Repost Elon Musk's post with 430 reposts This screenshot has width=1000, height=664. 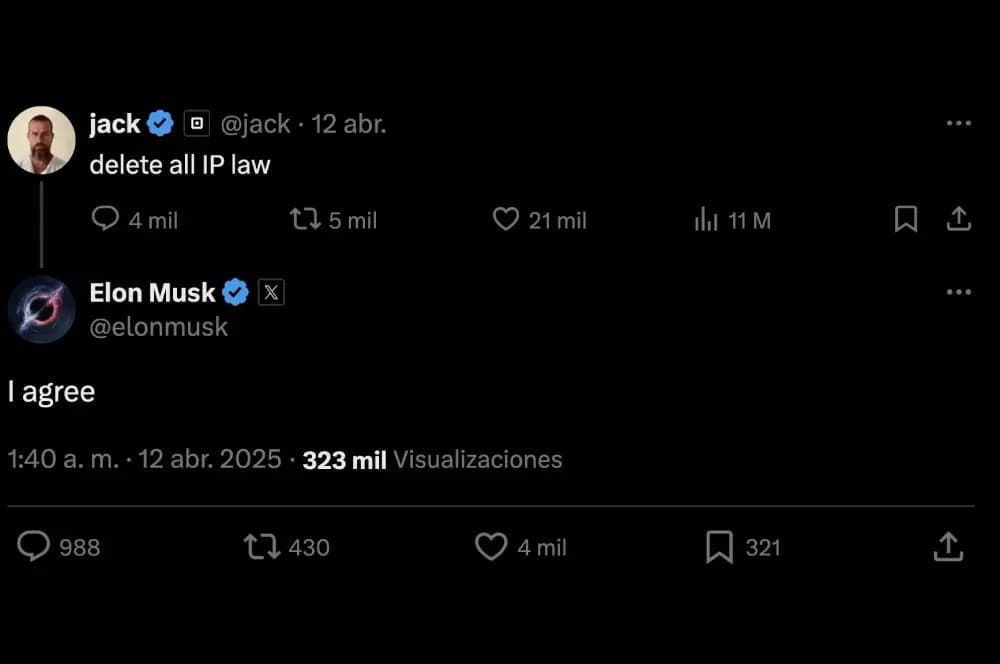pyautogui.click(x=262, y=546)
